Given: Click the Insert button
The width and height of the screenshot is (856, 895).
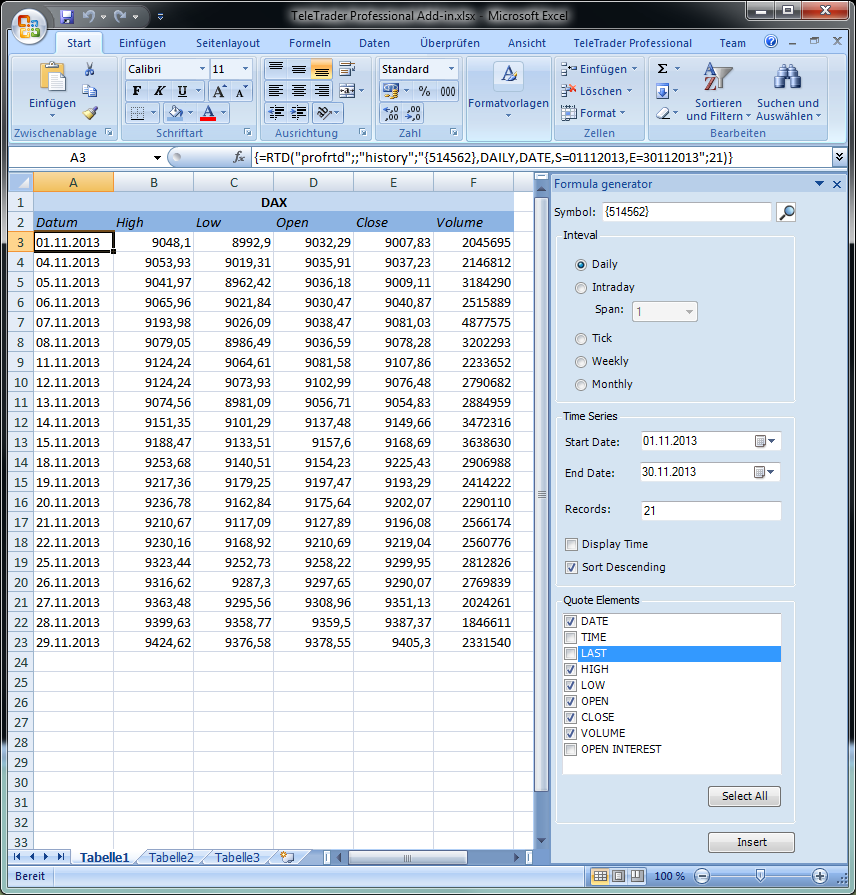Looking at the screenshot, I should coord(751,842).
